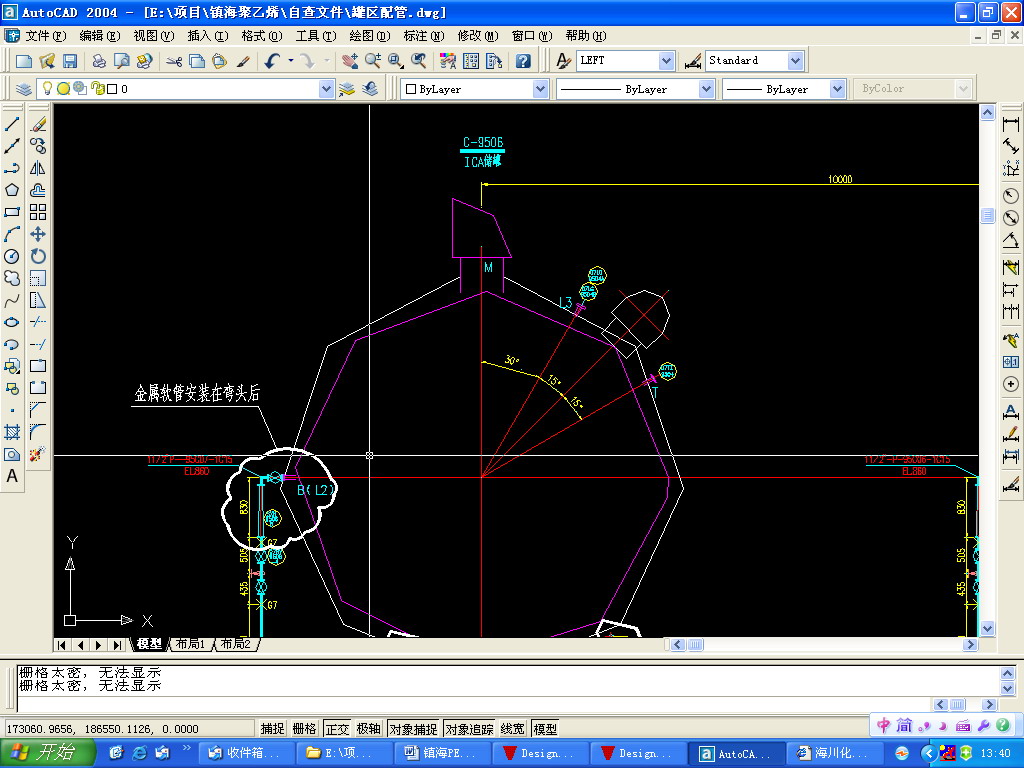The image size is (1024, 768).
Task: Open the Layer Properties Manager icon
Action: point(24,89)
